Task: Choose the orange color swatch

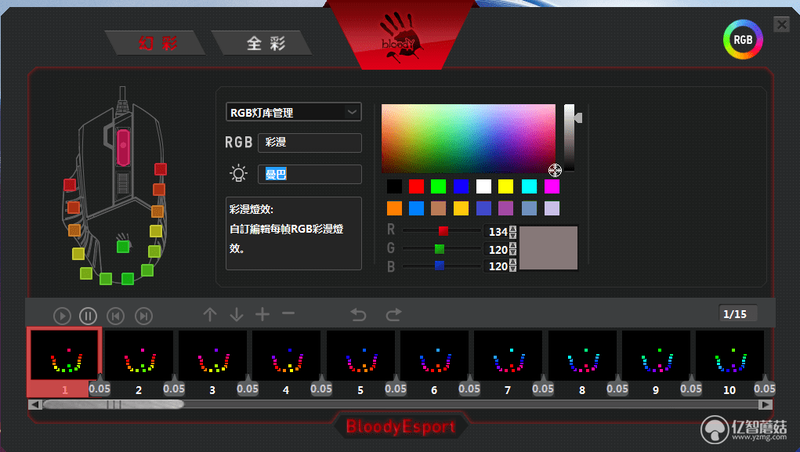Action: coord(394,208)
